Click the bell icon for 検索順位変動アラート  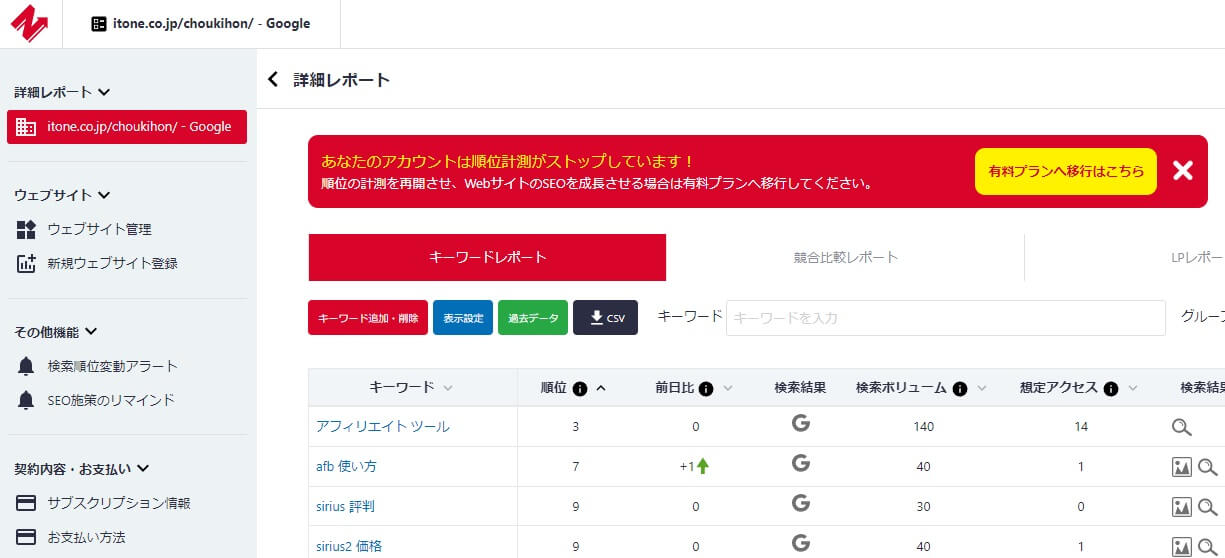click(x=26, y=366)
